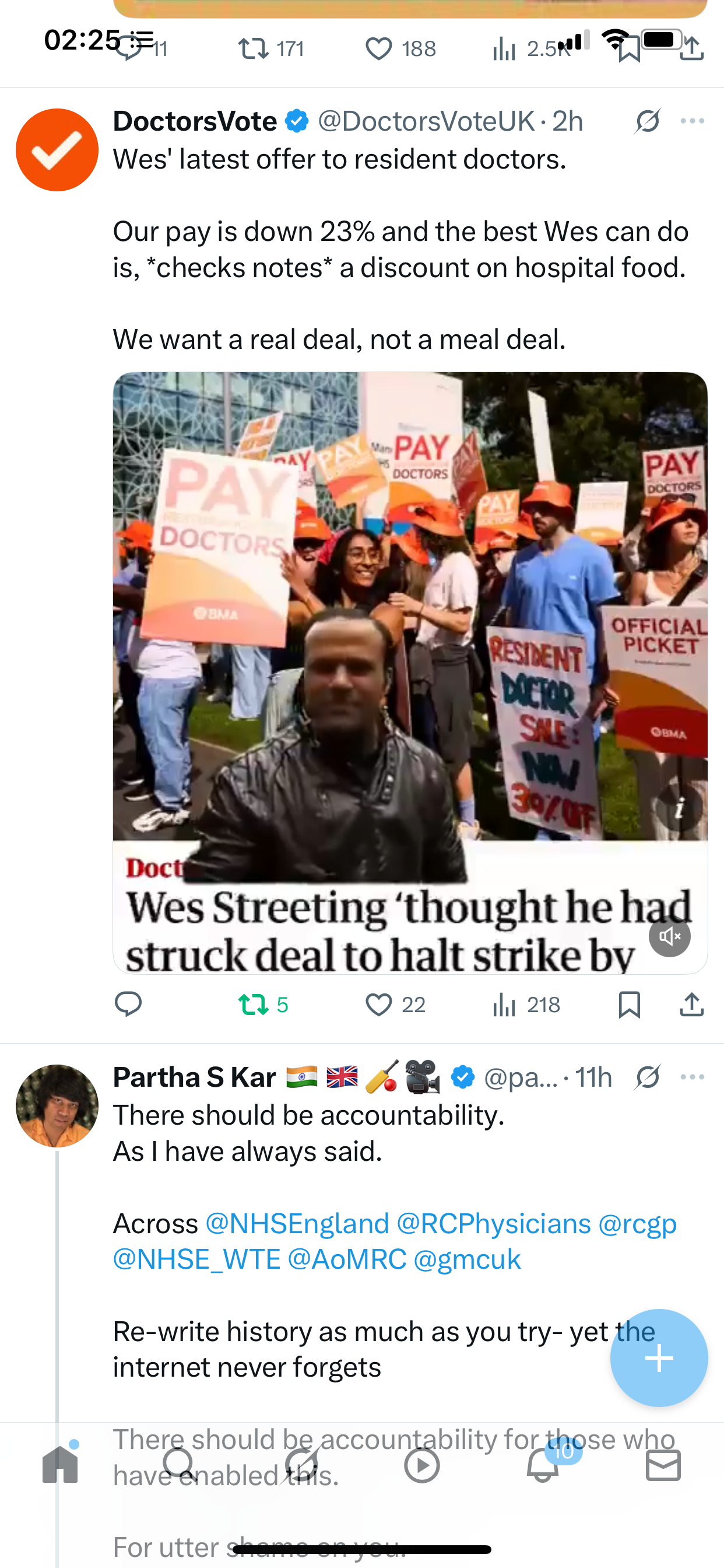The image size is (724, 1568).
Task: Open the Home tab
Action: pyautogui.click(x=60, y=1464)
